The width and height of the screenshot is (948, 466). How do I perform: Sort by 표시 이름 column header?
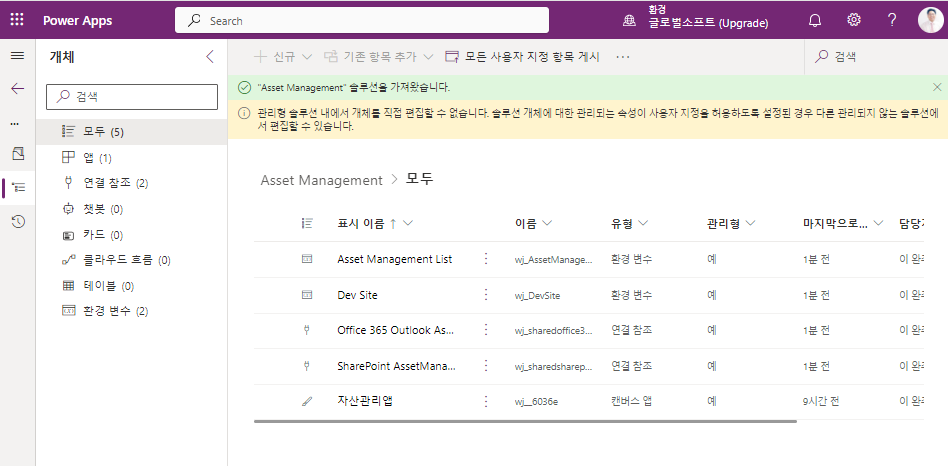[x=375, y=224]
